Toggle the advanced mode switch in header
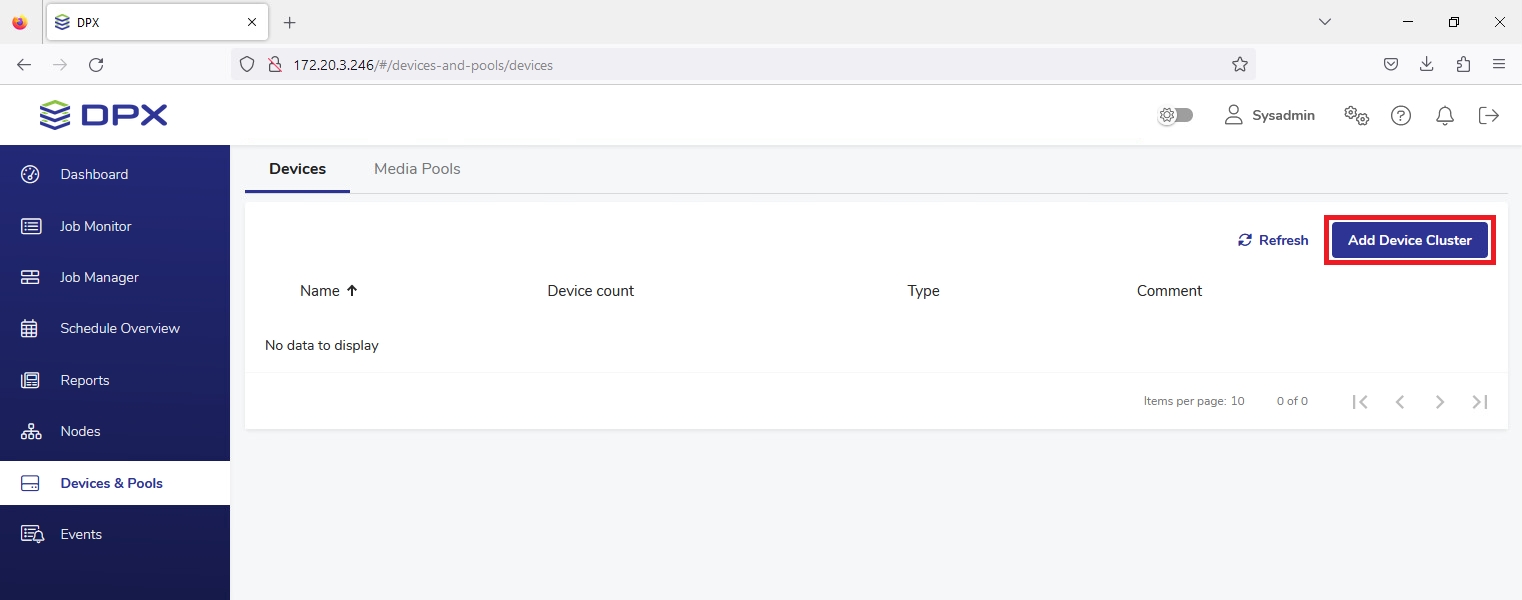The width and height of the screenshot is (1522, 600). pyautogui.click(x=1175, y=115)
